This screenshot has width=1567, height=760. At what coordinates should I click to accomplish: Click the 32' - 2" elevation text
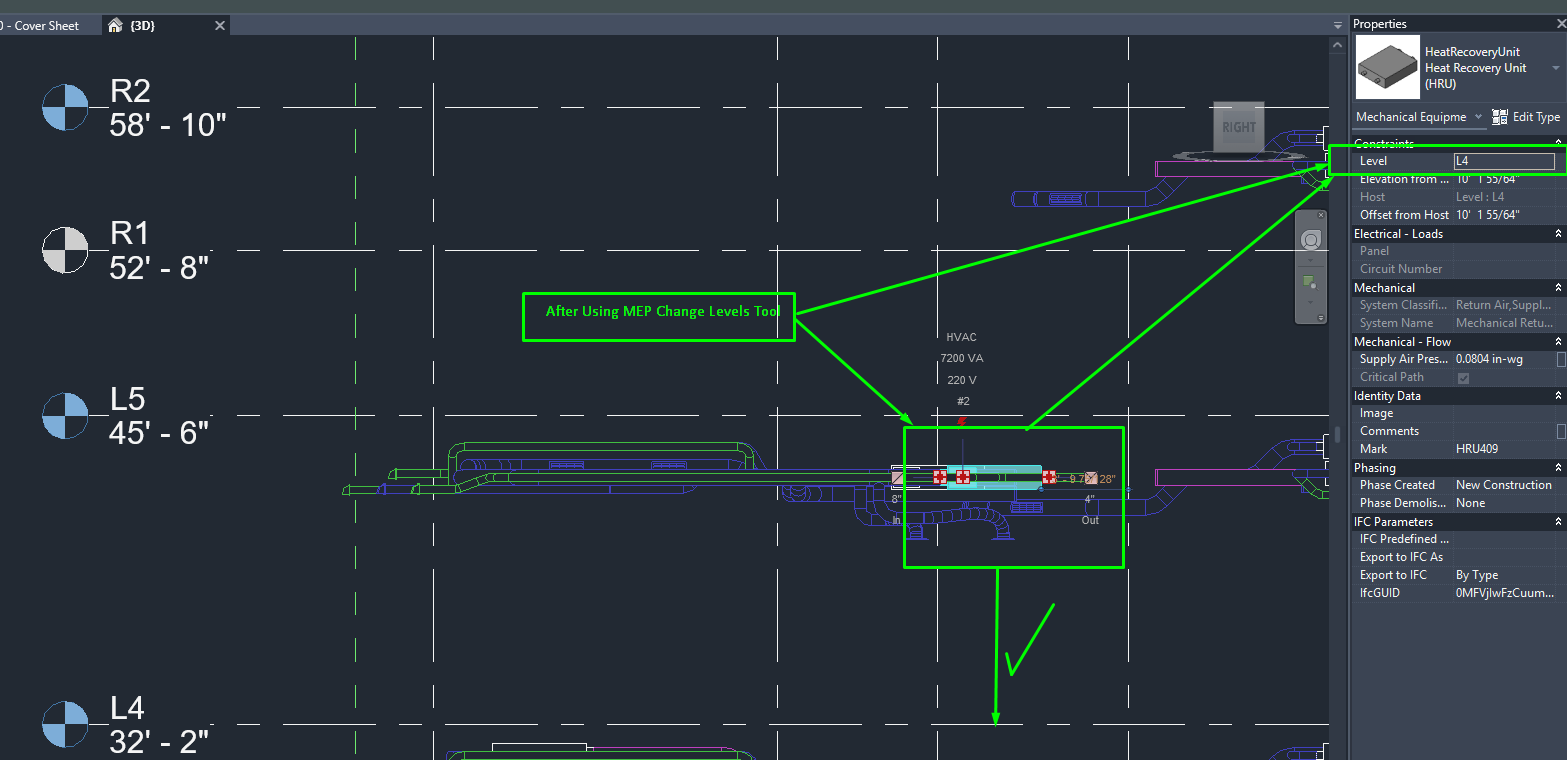(x=159, y=741)
